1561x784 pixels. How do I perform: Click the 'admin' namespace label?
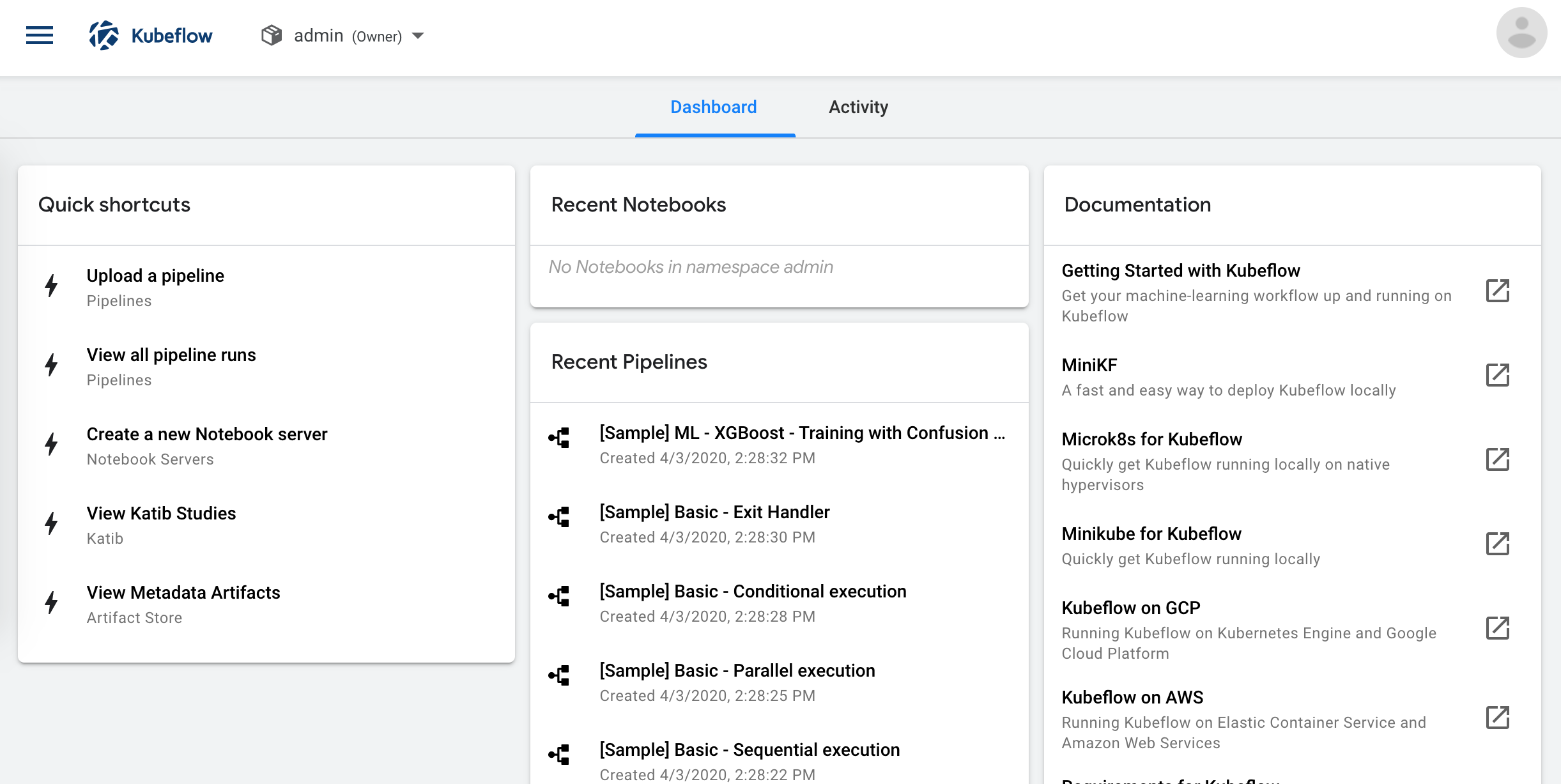[318, 36]
